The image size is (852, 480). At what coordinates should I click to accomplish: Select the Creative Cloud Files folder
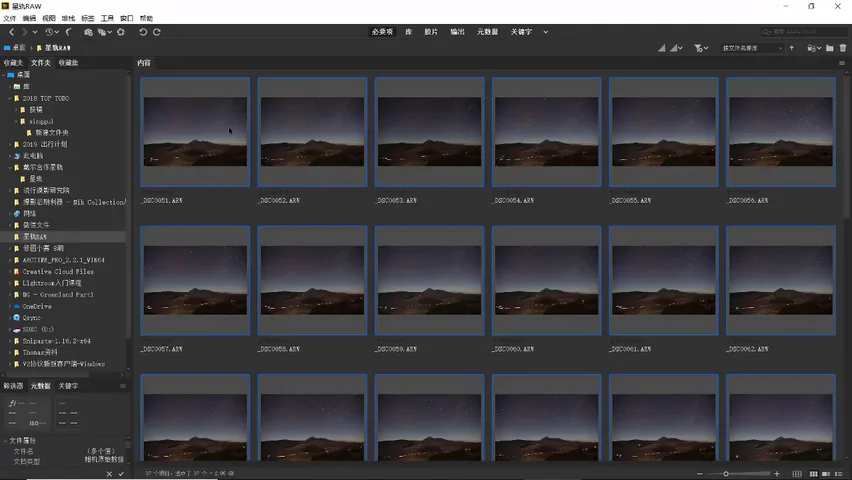58,272
